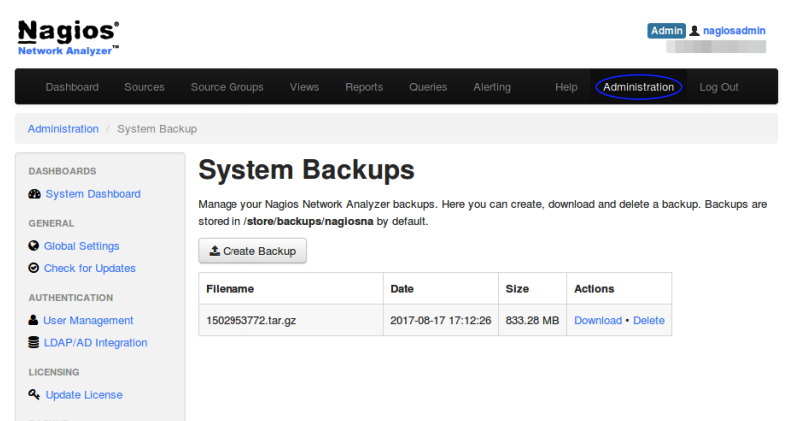The height and width of the screenshot is (421, 796).
Task: Click the LDAP/AD Integration database icon
Action: point(34,342)
